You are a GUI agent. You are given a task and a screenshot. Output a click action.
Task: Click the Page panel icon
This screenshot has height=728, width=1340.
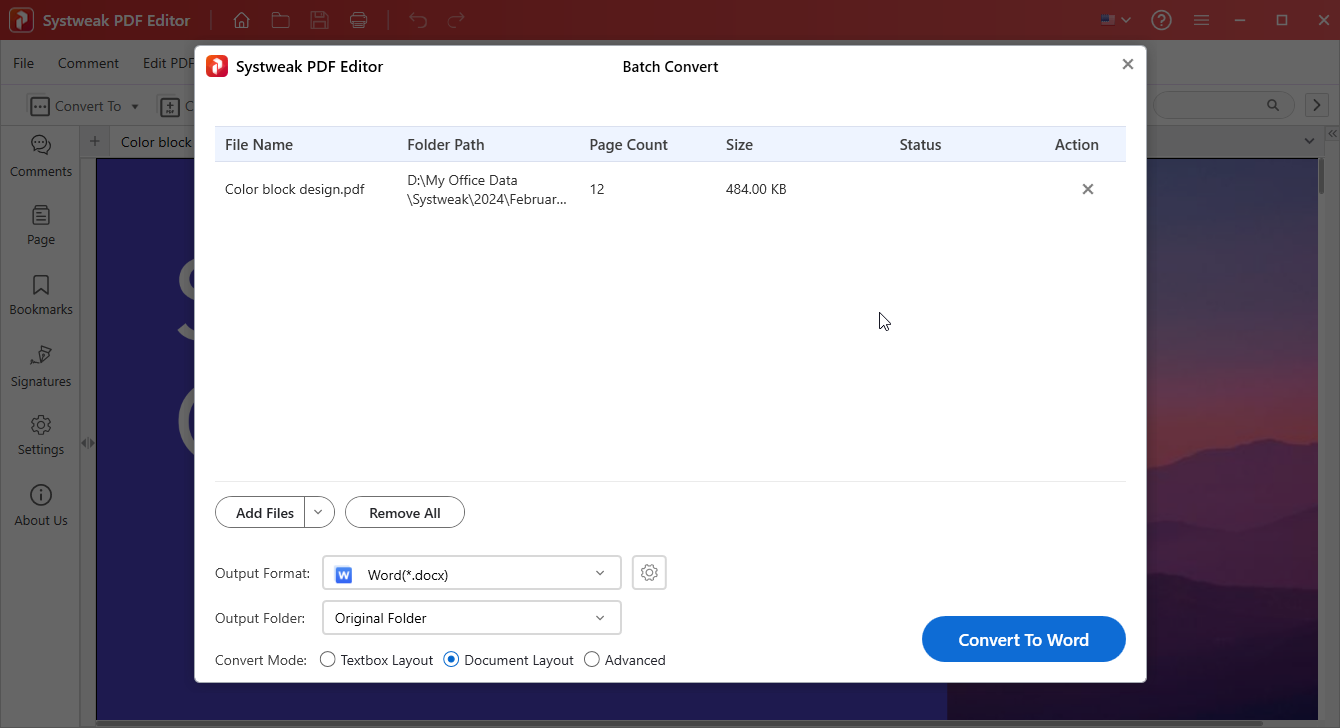41,225
